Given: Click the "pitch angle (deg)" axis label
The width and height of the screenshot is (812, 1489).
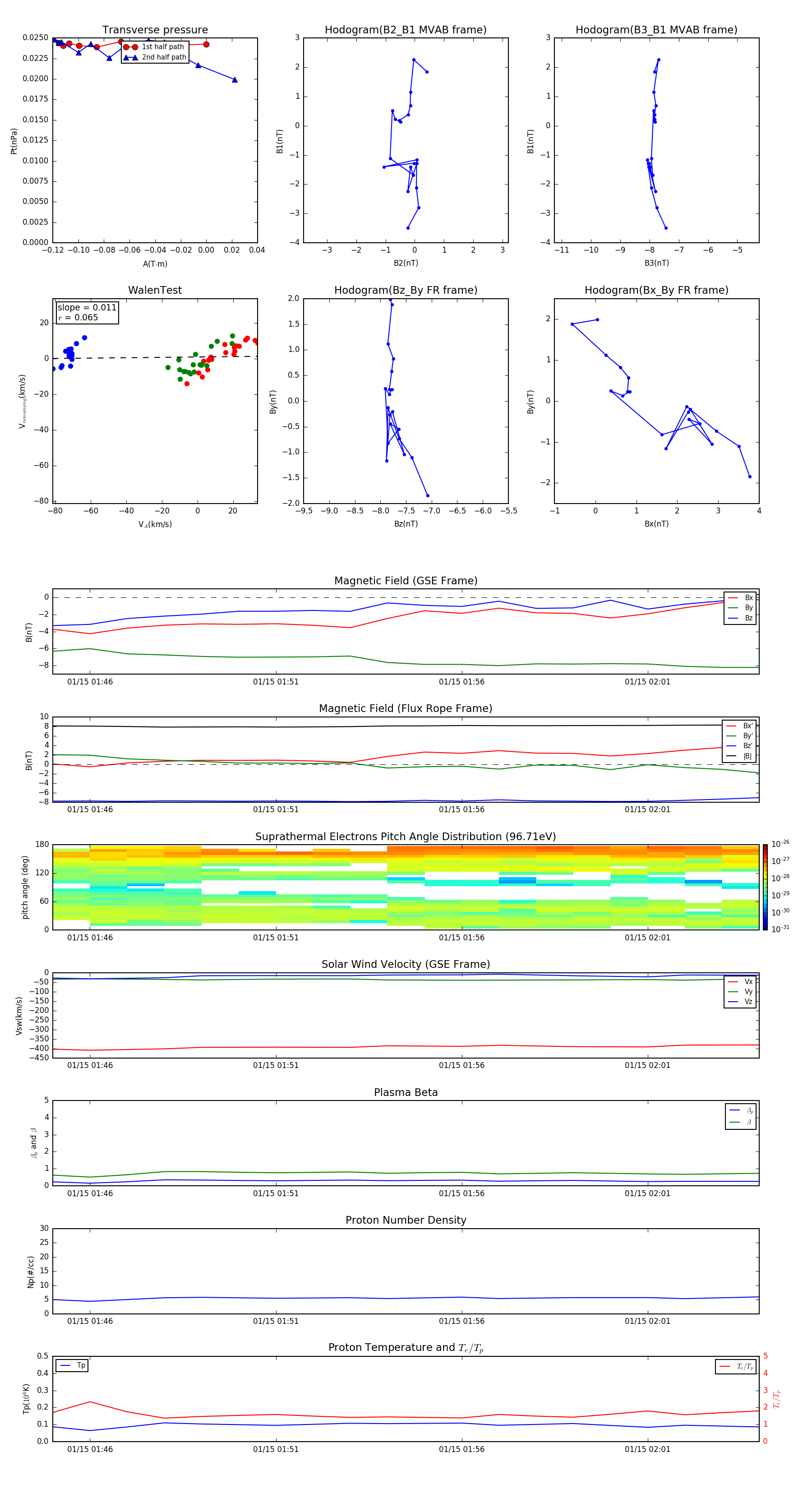Looking at the screenshot, I should click(x=25, y=887).
